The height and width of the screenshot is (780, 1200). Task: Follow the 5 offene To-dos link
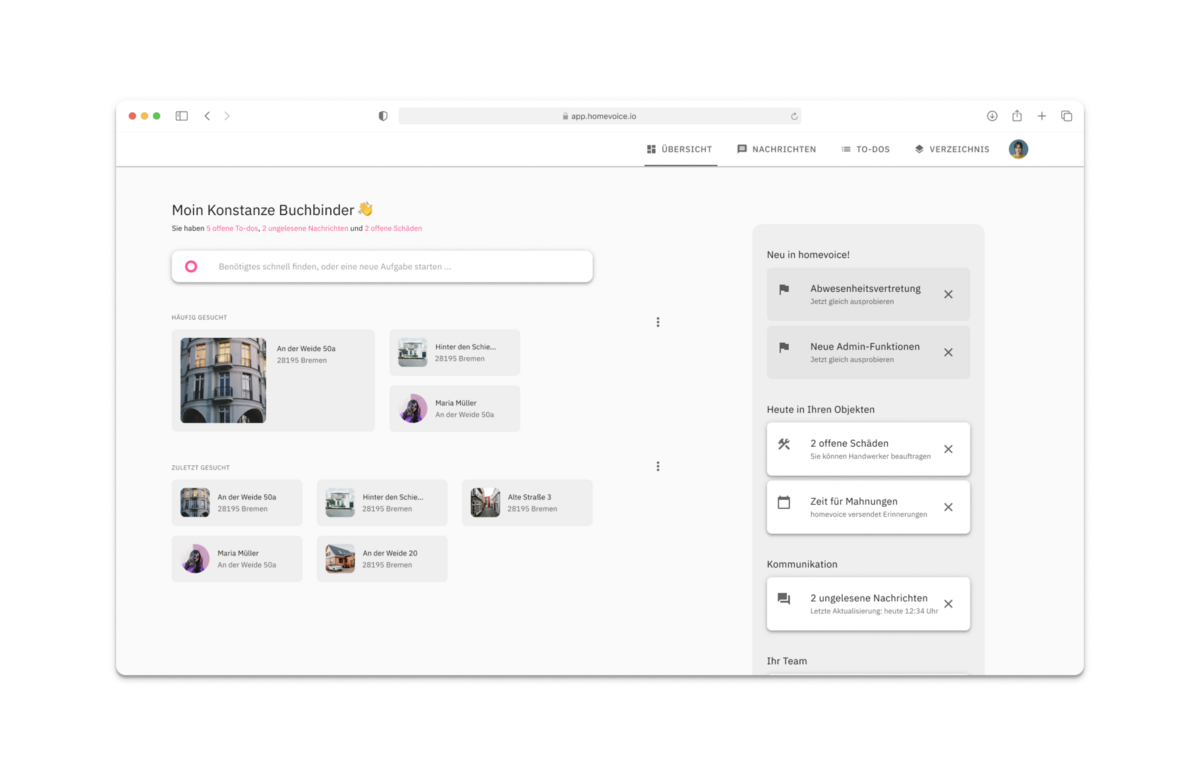tap(232, 228)
